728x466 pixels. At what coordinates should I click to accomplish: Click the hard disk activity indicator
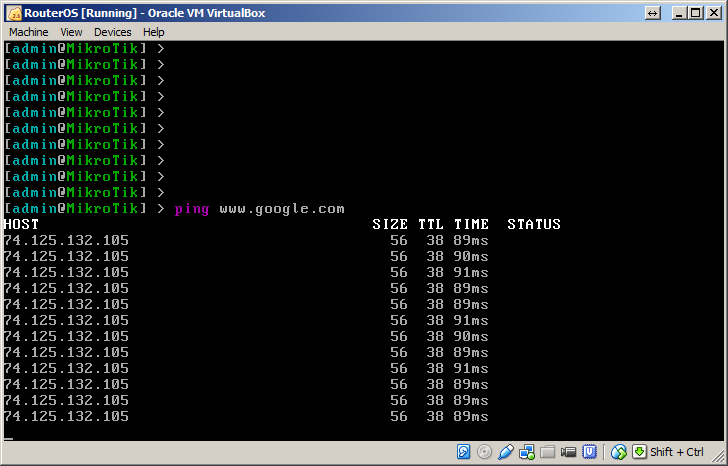(463, 452)
